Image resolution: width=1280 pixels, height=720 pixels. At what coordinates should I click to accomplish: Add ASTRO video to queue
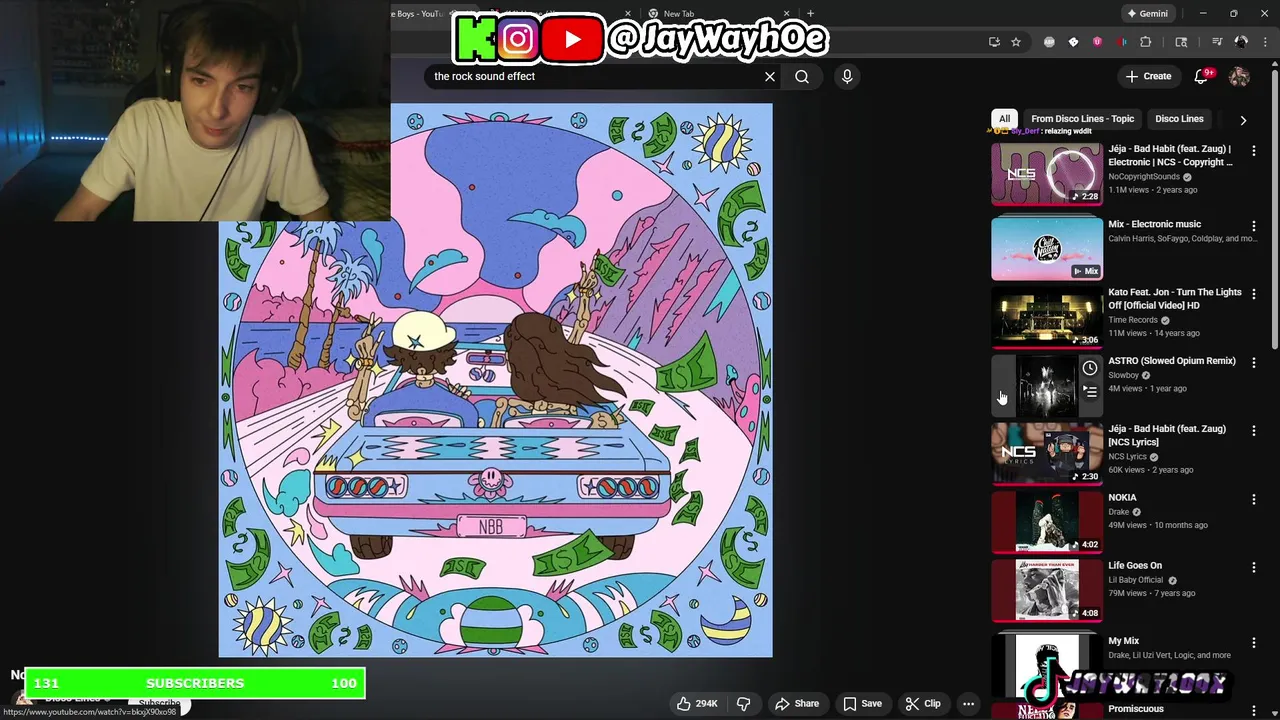tap(1090, 392)
